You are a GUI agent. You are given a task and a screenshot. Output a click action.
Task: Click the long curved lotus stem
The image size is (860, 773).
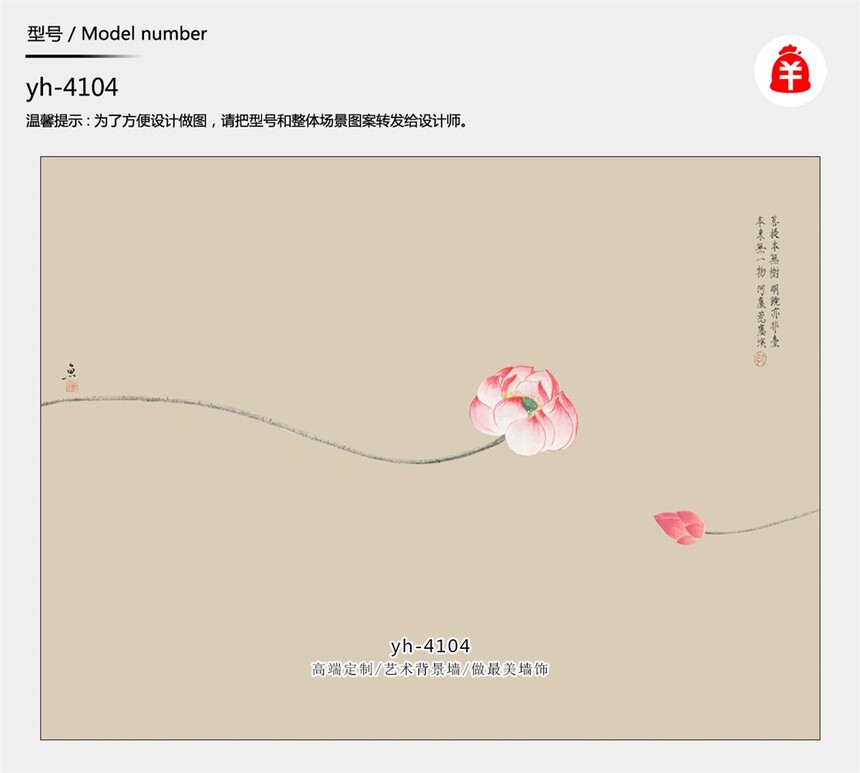[x=273, y=428]
